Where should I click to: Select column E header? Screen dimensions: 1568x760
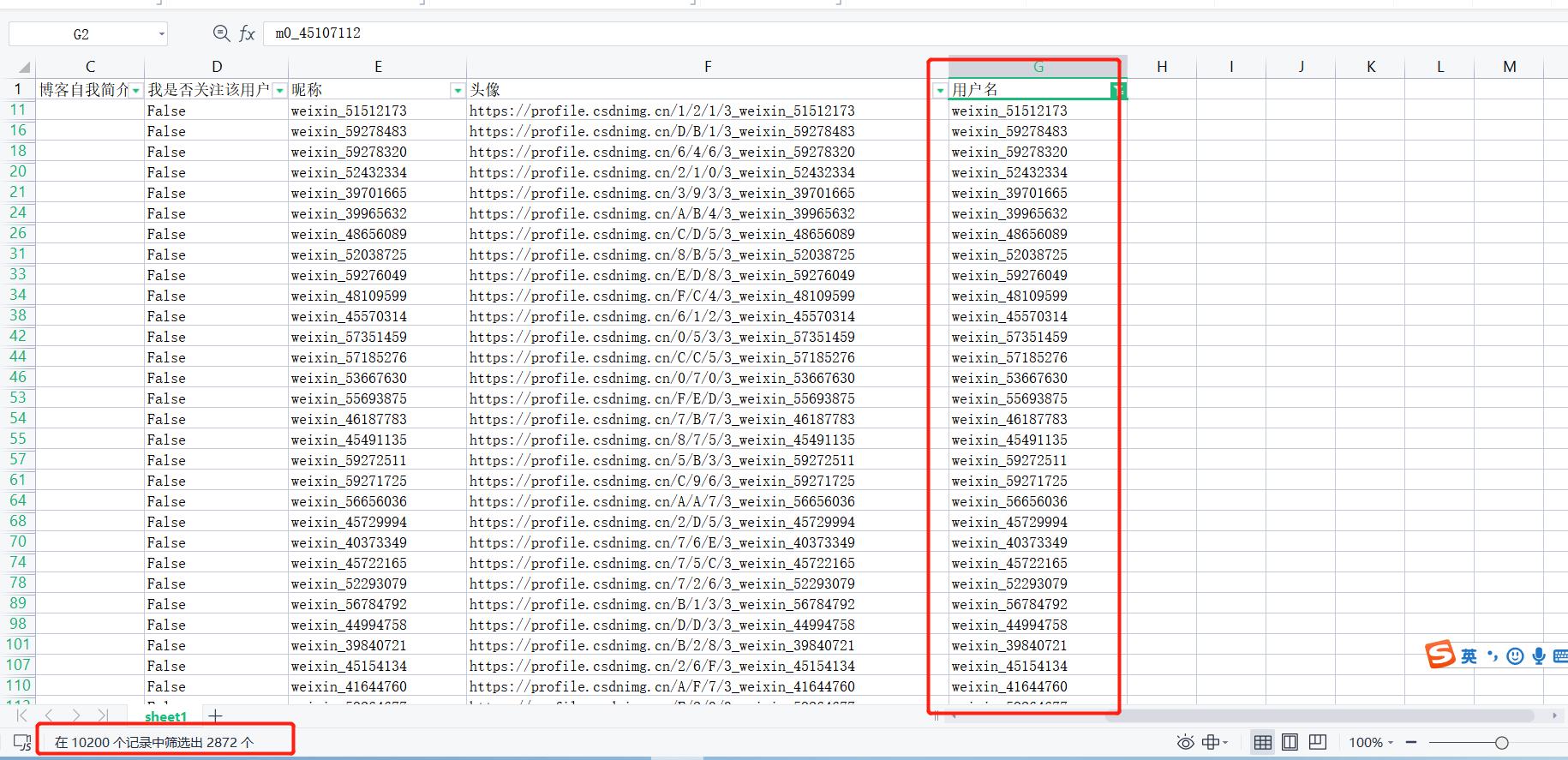click(378, 67)
